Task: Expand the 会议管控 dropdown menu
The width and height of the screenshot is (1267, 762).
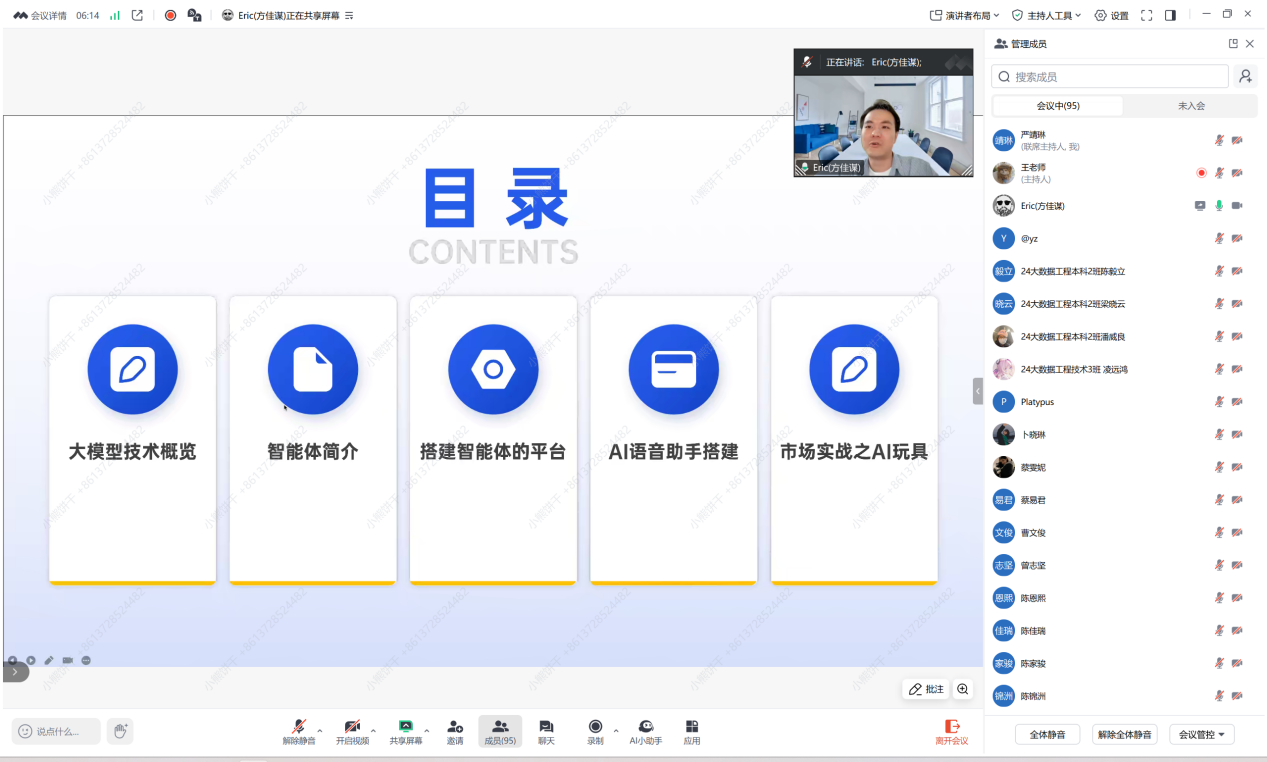Action: coord(1201,733)
